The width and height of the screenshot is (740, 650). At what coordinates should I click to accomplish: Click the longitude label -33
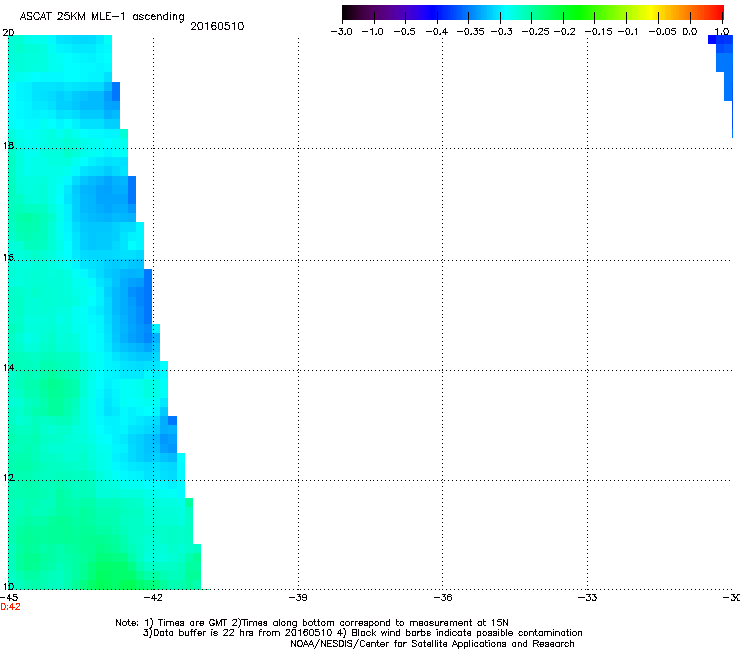pos(588,598)
